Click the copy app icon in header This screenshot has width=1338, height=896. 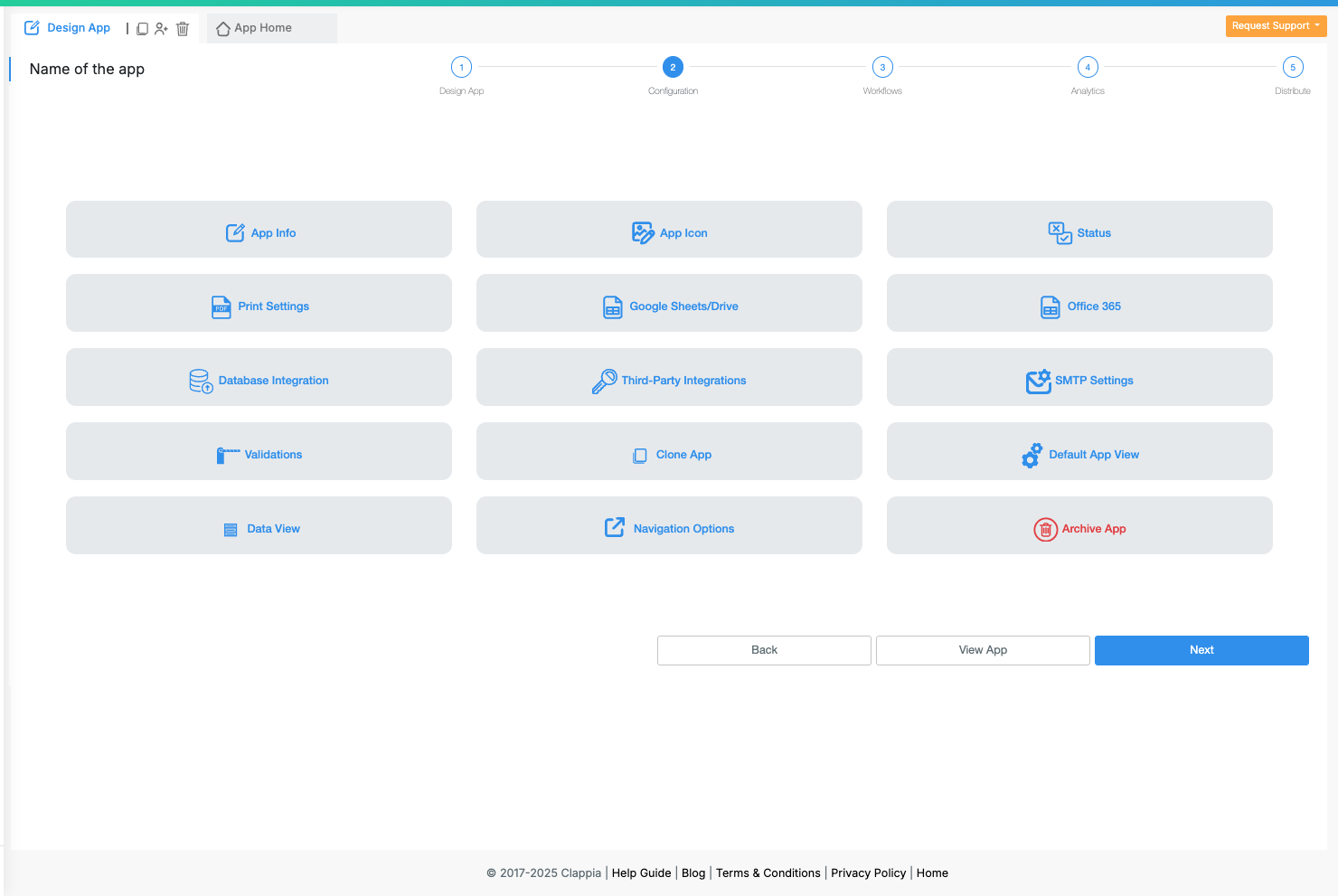click(x=142, y=29)
